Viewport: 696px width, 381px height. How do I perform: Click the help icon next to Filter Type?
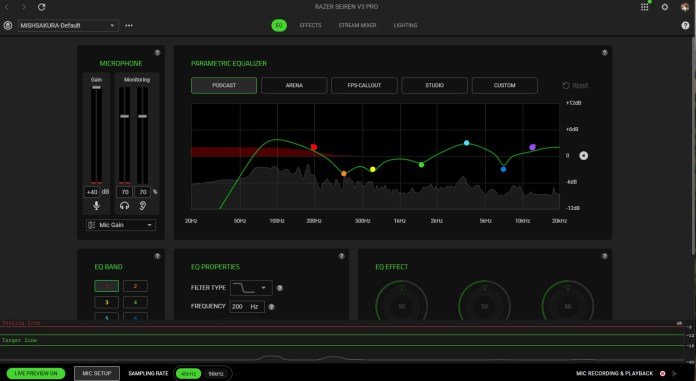(x=280, y=288)
